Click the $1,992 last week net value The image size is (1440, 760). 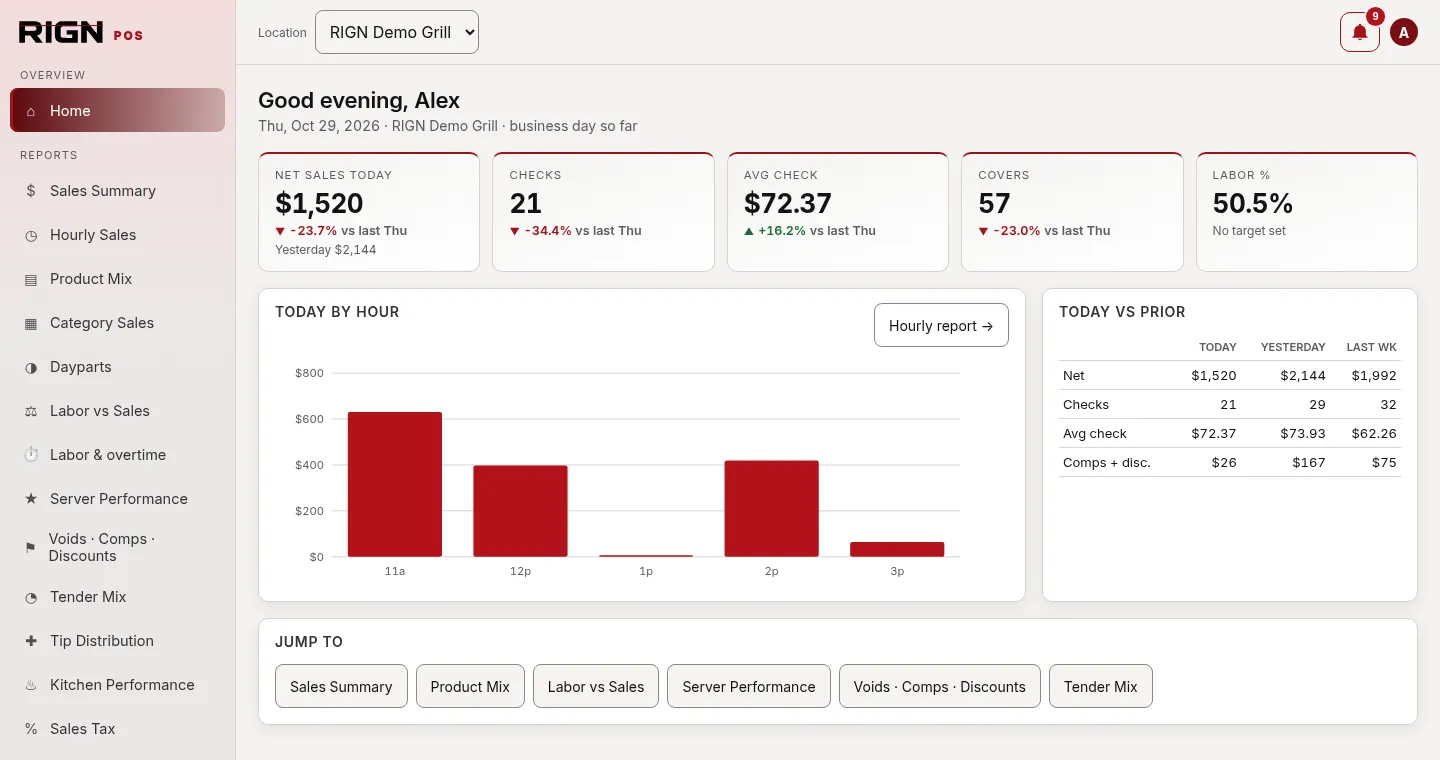point(1374,375)
